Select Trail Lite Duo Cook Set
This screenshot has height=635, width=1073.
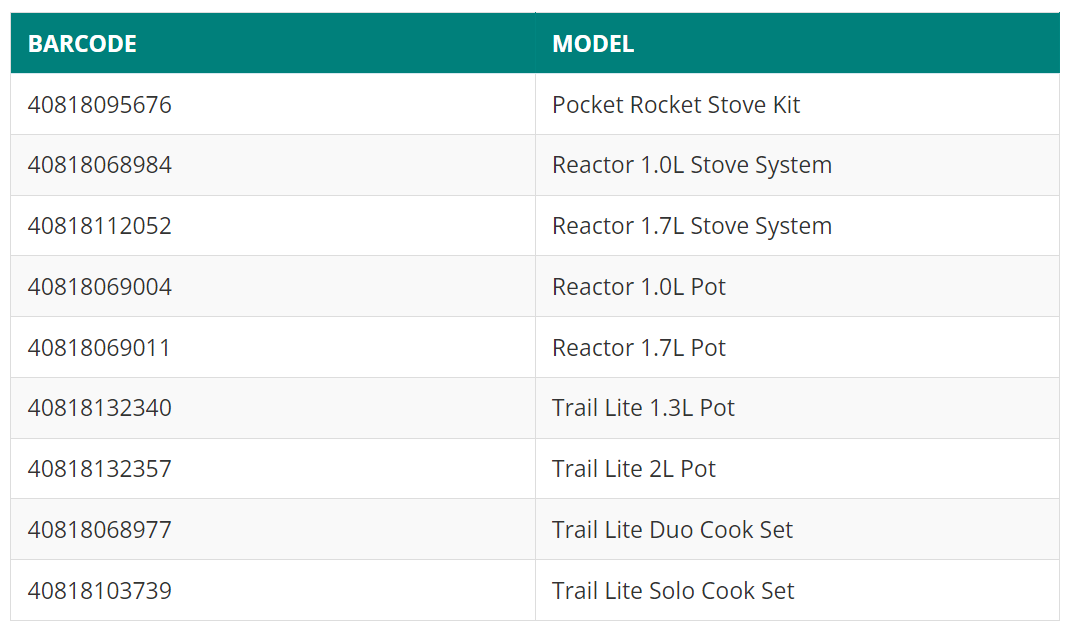point(673,530)
